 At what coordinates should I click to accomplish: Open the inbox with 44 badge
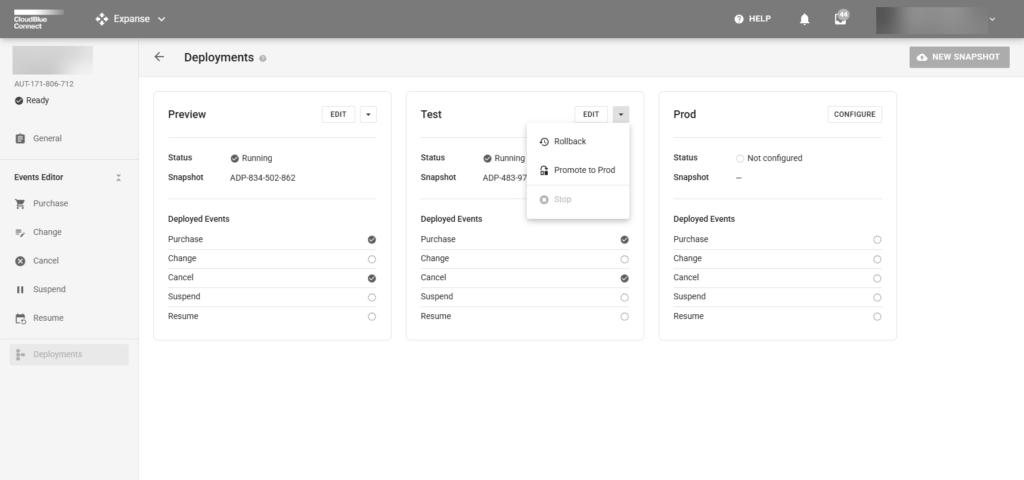[x=840, y=18]
